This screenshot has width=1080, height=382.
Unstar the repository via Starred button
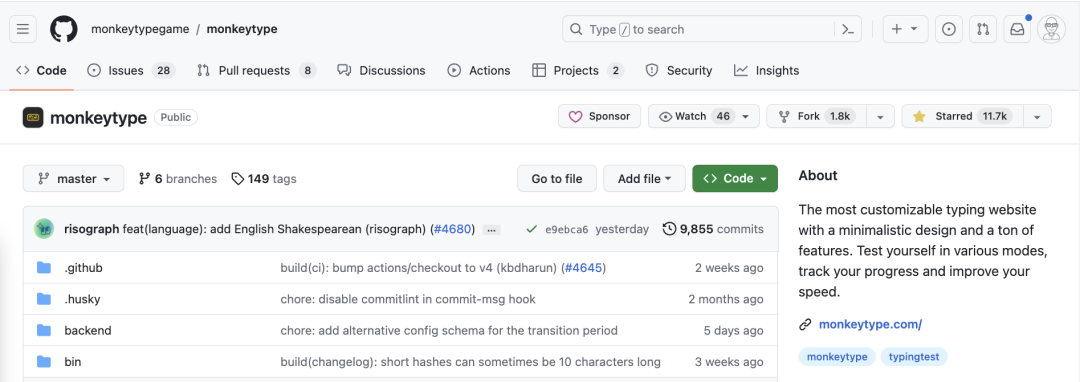962,116
